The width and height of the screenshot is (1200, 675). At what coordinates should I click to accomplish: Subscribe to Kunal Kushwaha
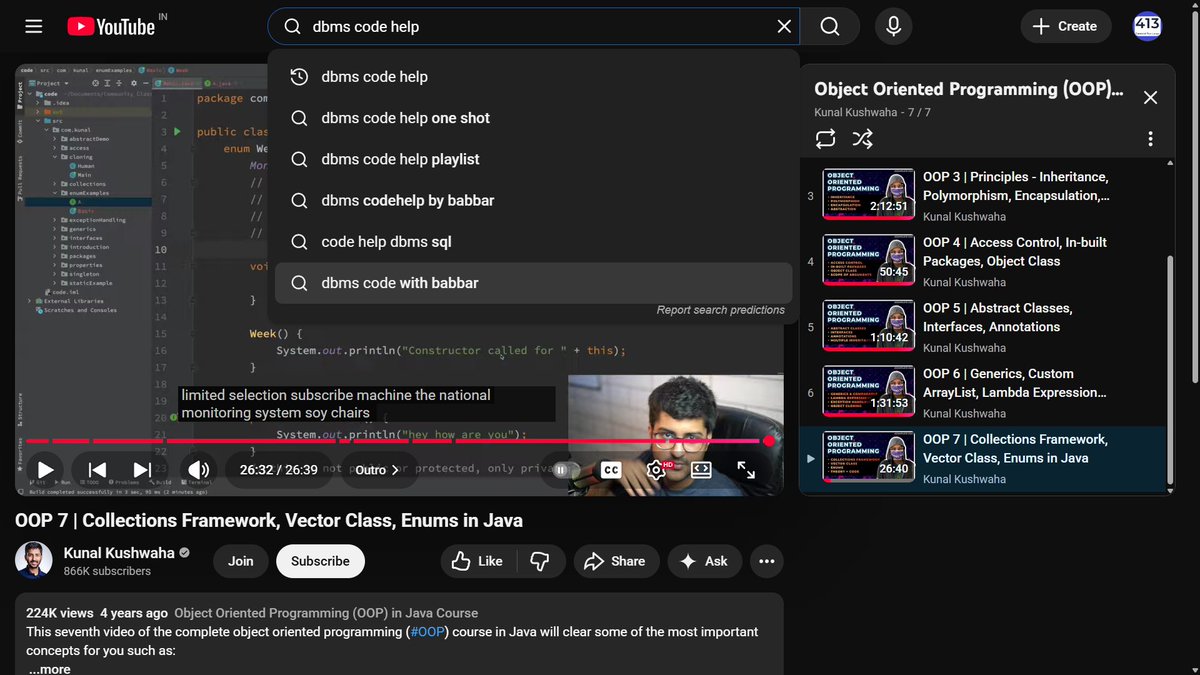point(320,561)
